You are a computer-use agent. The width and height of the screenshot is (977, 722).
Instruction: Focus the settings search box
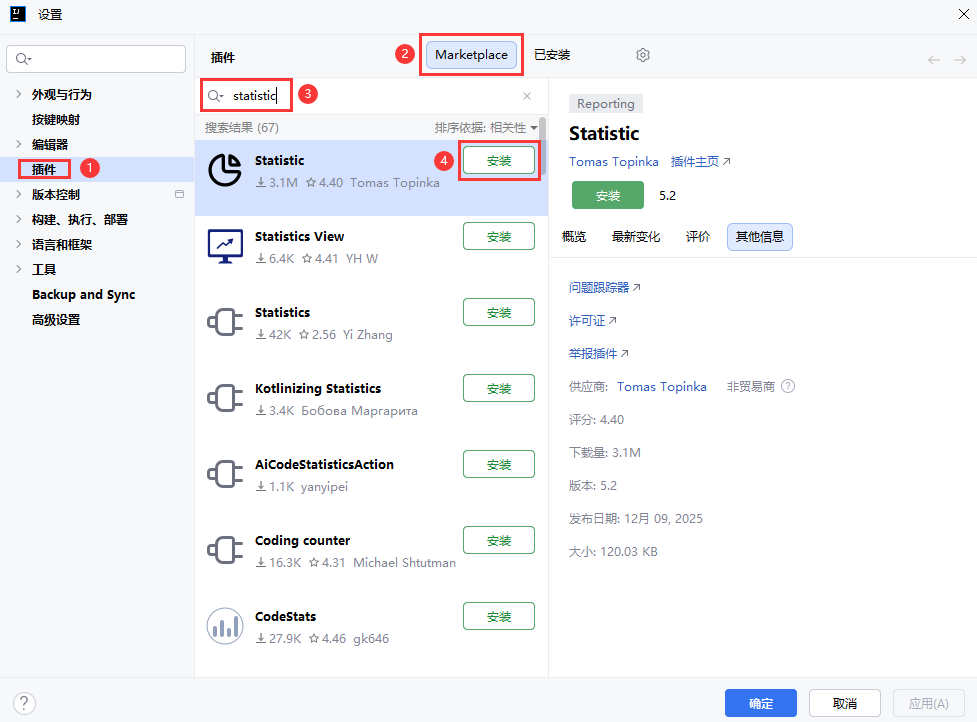coord(96,59)
